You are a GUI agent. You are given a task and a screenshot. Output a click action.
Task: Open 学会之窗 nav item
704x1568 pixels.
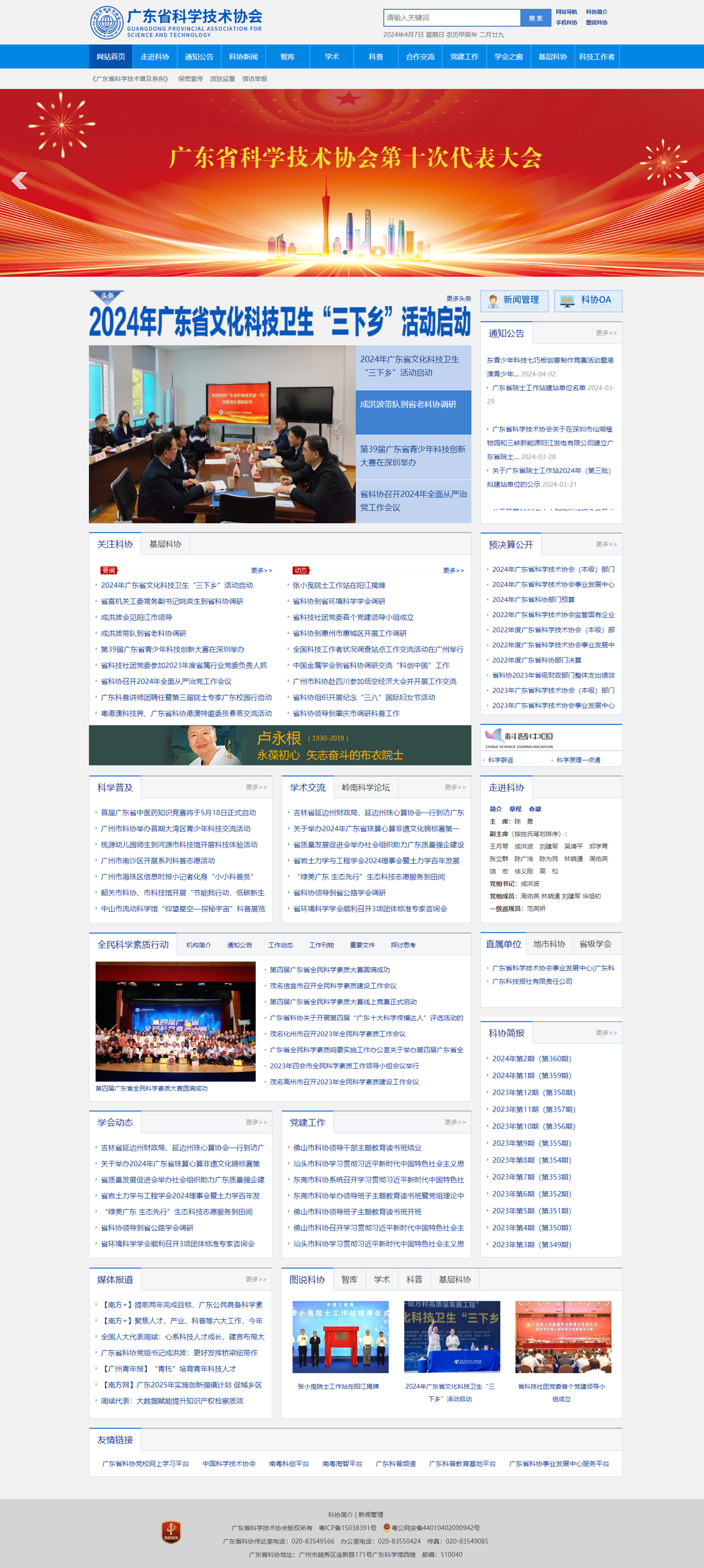(508, 56)
